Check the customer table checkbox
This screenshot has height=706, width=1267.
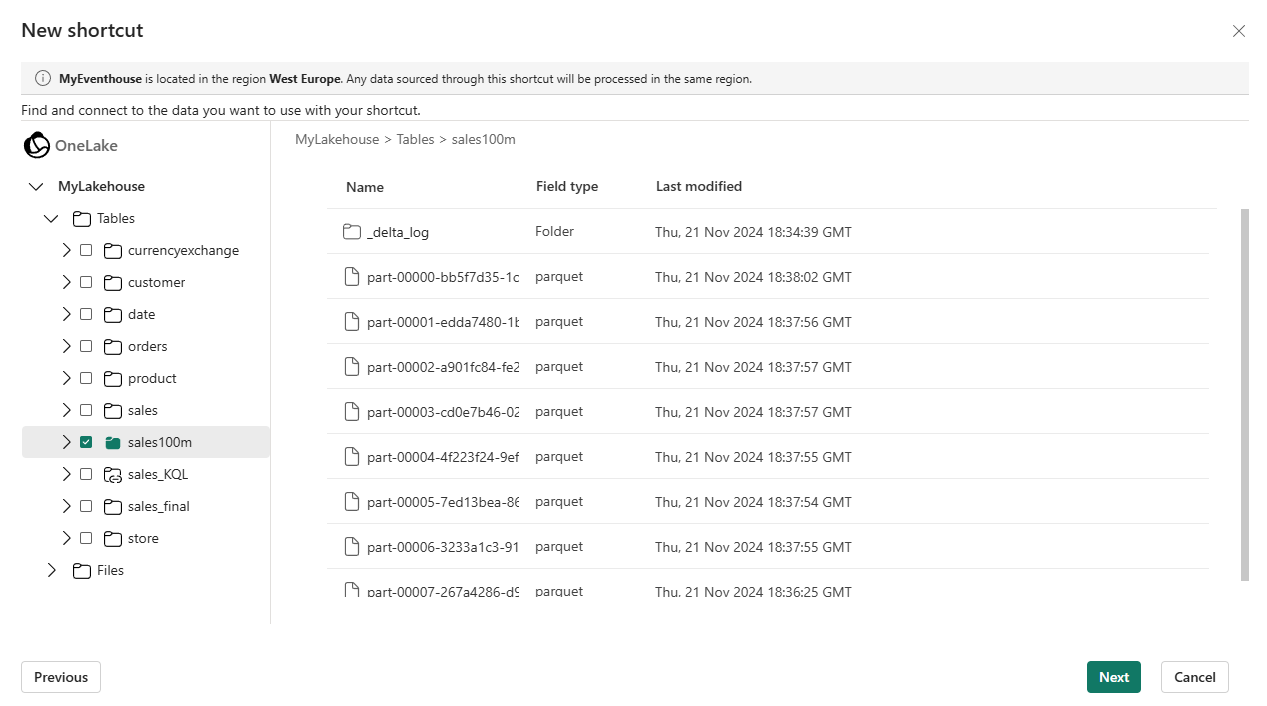[86, 282]
